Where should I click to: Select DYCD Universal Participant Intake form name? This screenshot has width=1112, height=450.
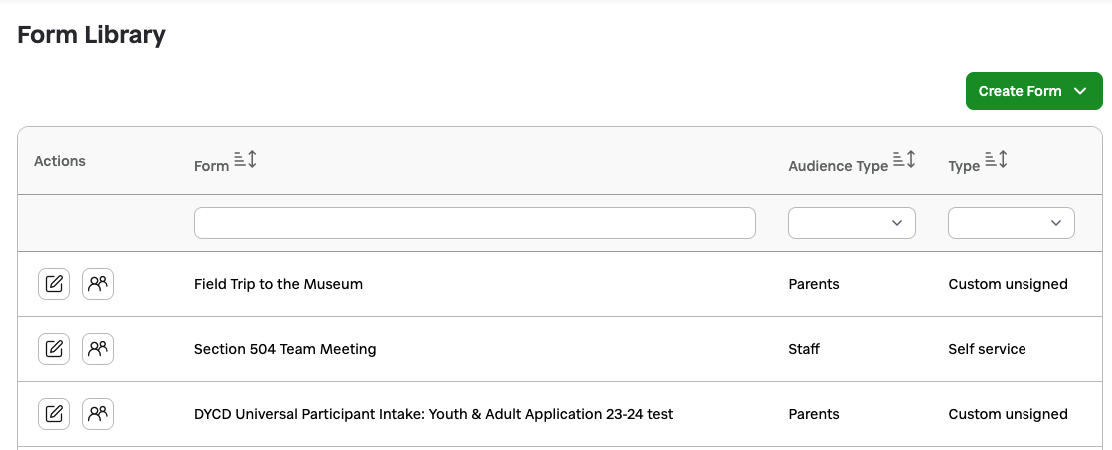[x=433, y=414]
